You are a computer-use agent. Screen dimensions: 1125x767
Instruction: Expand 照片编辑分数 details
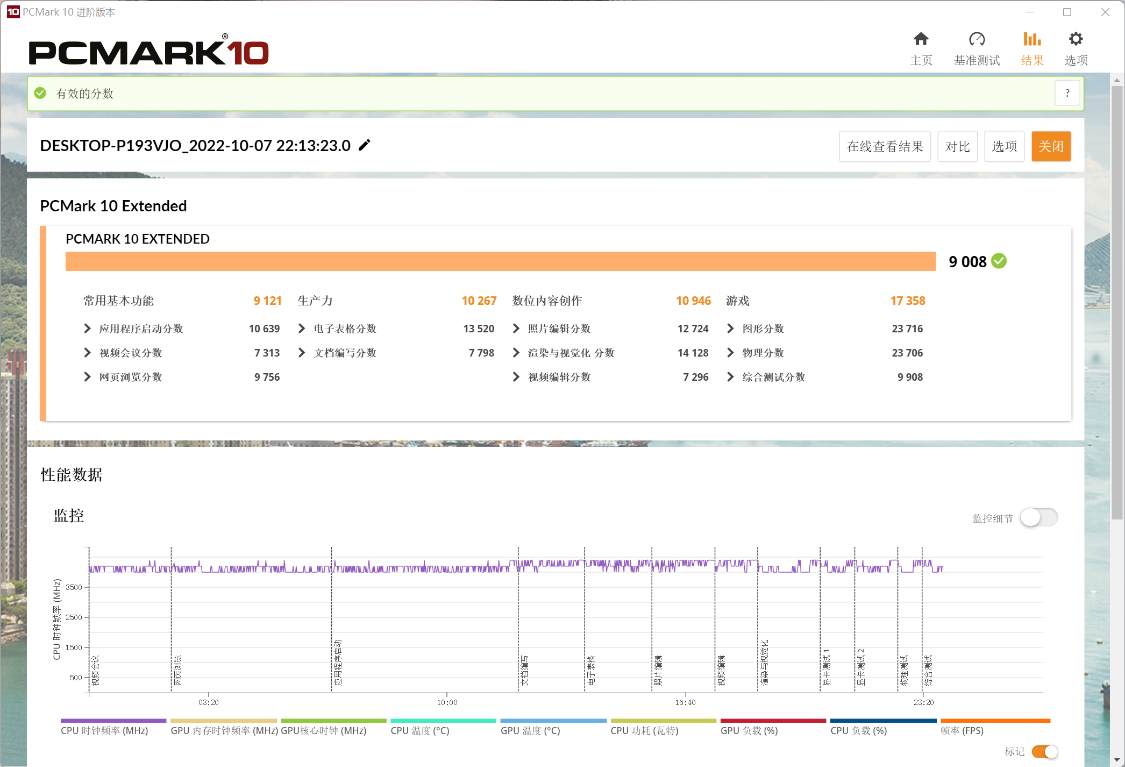coord(516,329)
